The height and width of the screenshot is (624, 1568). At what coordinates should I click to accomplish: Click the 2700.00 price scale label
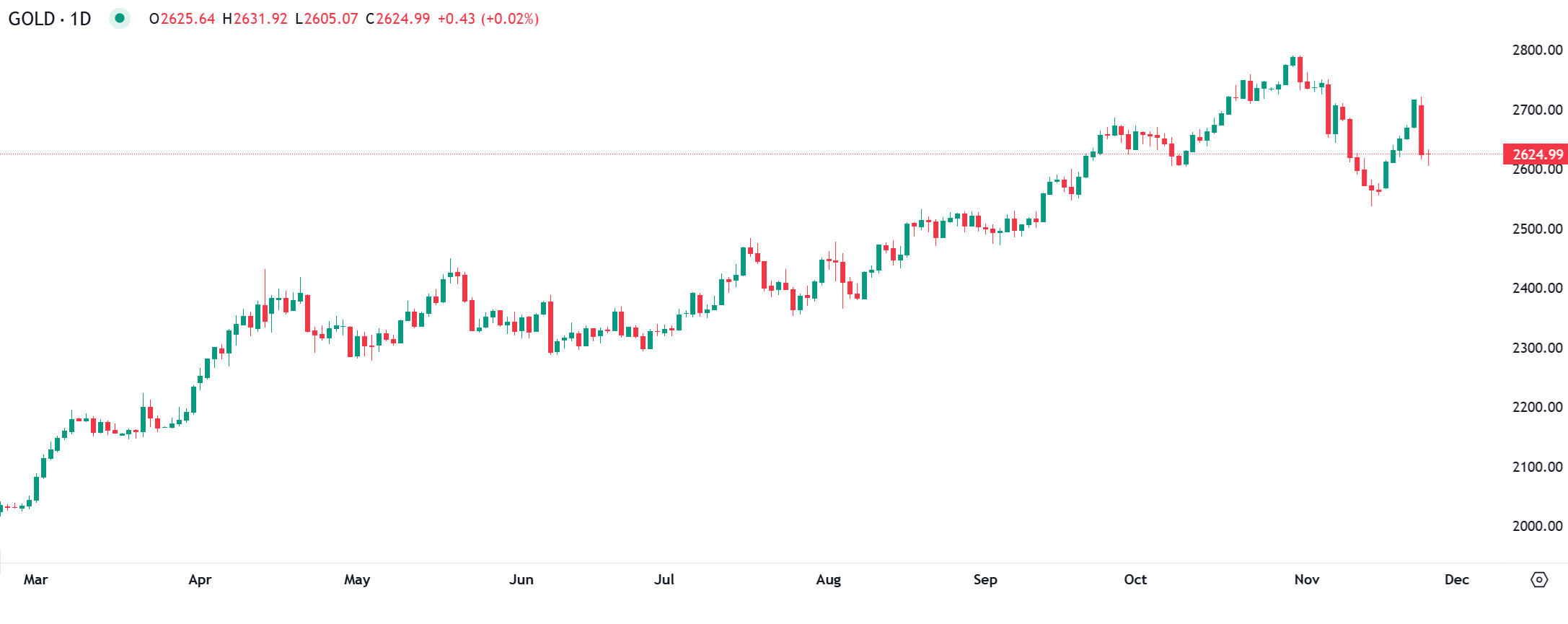[x=1537, y=110]
